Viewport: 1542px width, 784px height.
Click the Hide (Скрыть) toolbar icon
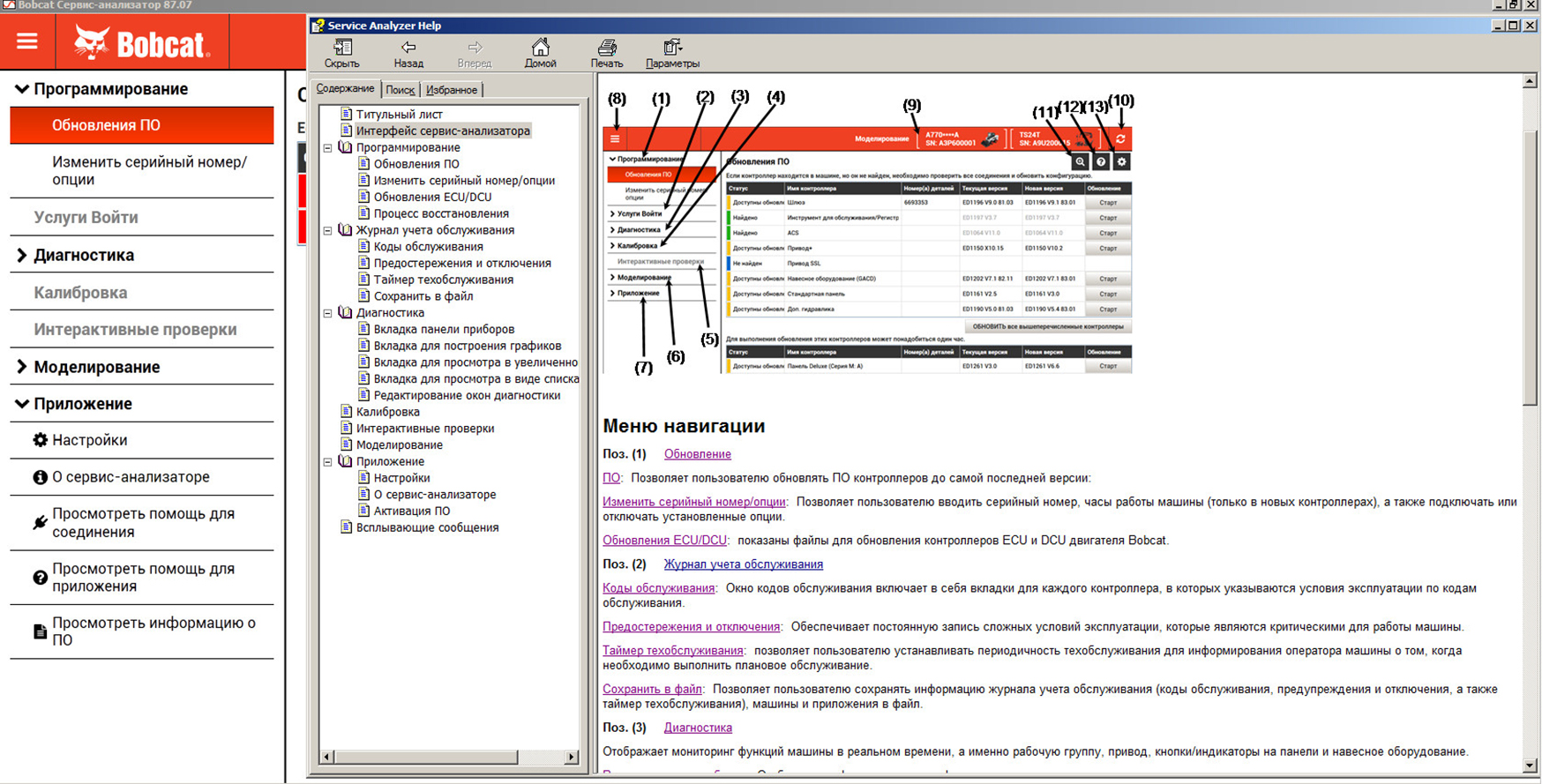coord(342,48)
